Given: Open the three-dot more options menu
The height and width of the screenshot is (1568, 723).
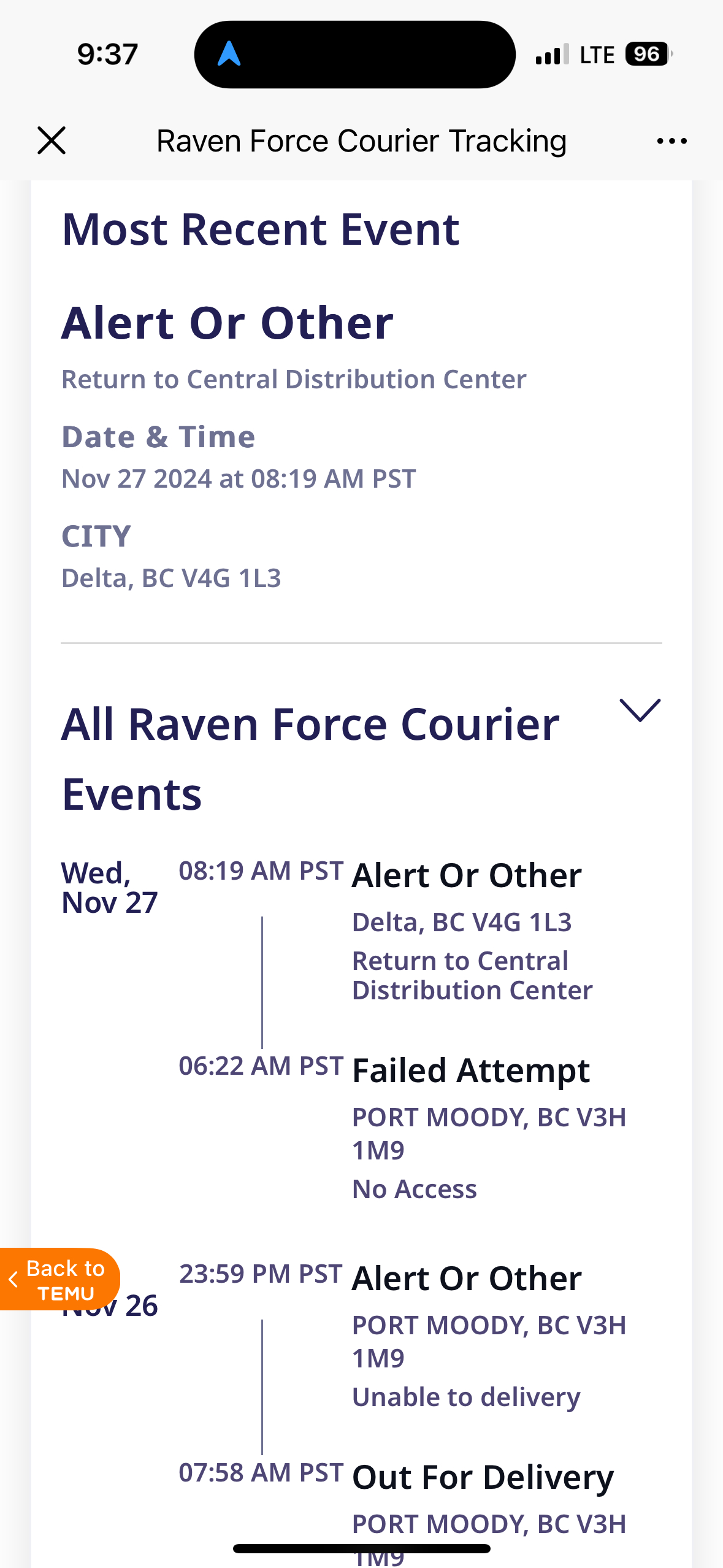Looking at the screenshot, I should [671, 141].
